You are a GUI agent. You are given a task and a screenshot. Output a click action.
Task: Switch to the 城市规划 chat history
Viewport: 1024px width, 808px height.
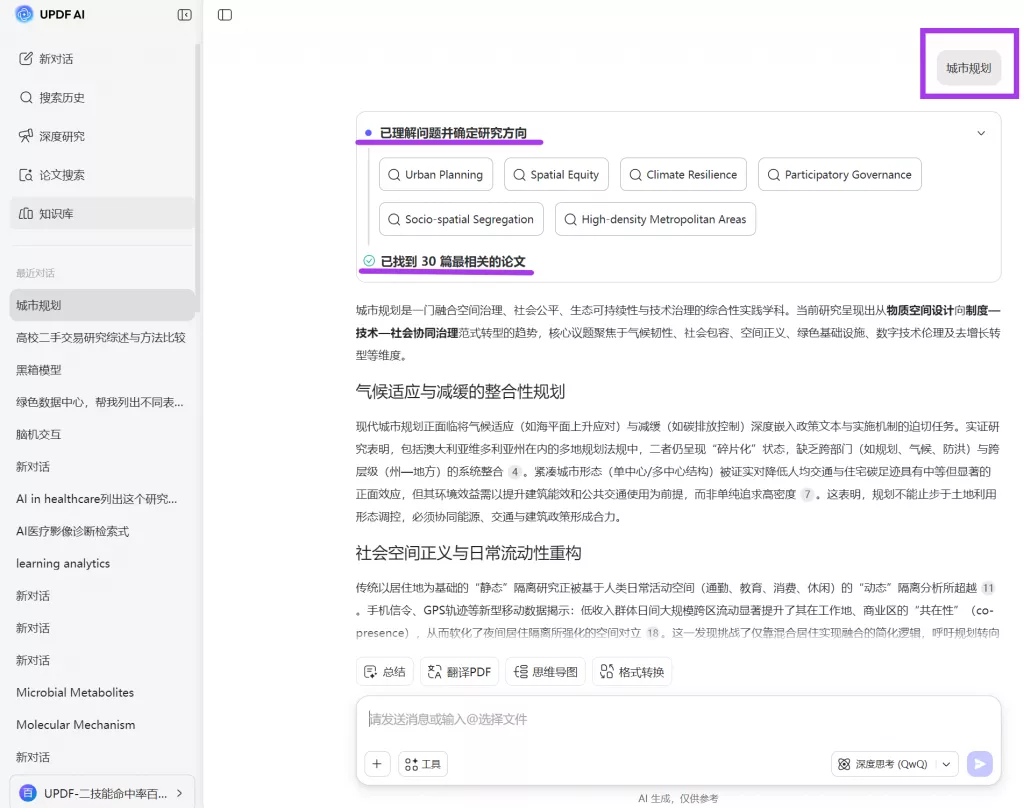tap(103, 305)
